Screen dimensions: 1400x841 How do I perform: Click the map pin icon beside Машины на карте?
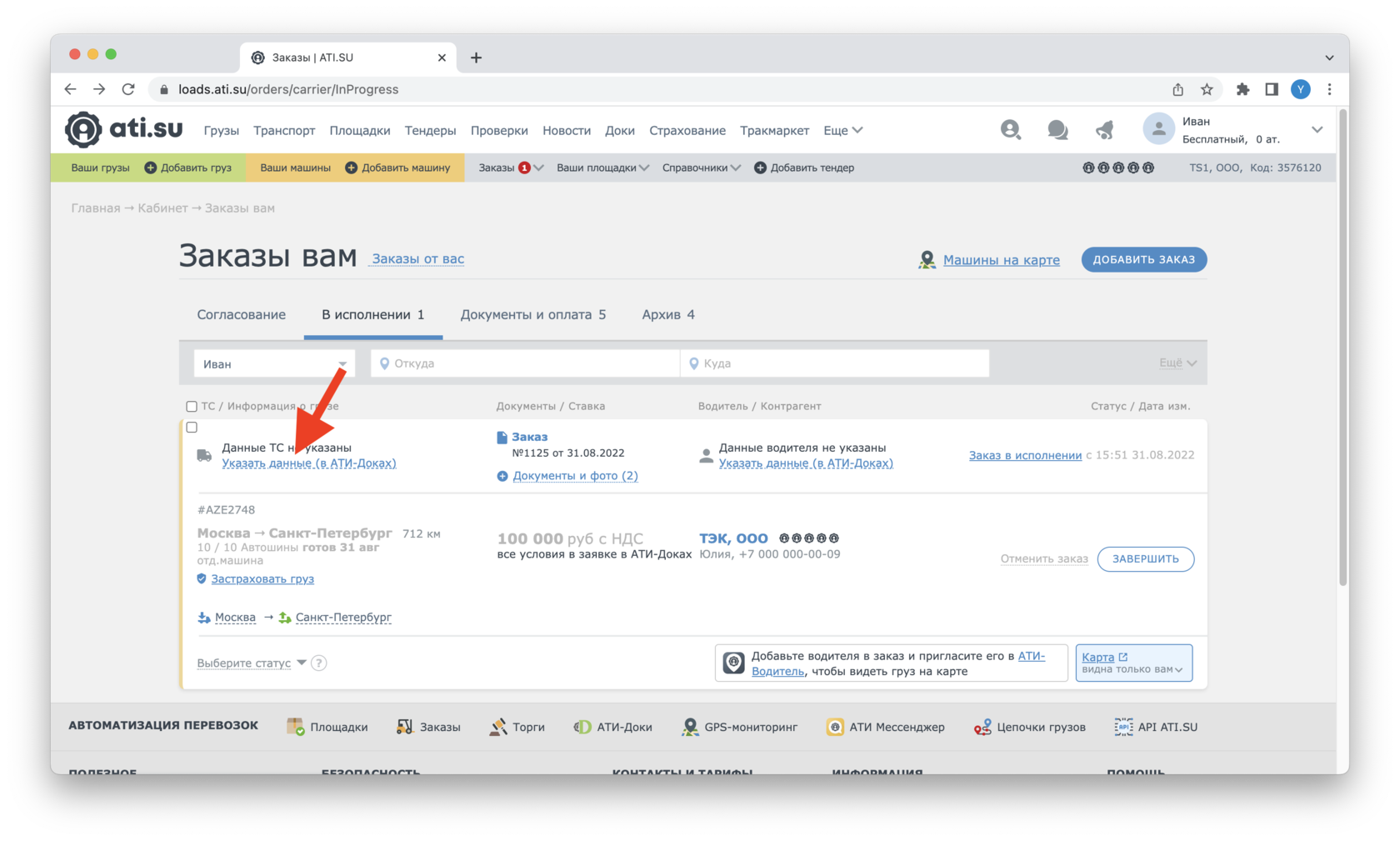[x=927, y=260]
